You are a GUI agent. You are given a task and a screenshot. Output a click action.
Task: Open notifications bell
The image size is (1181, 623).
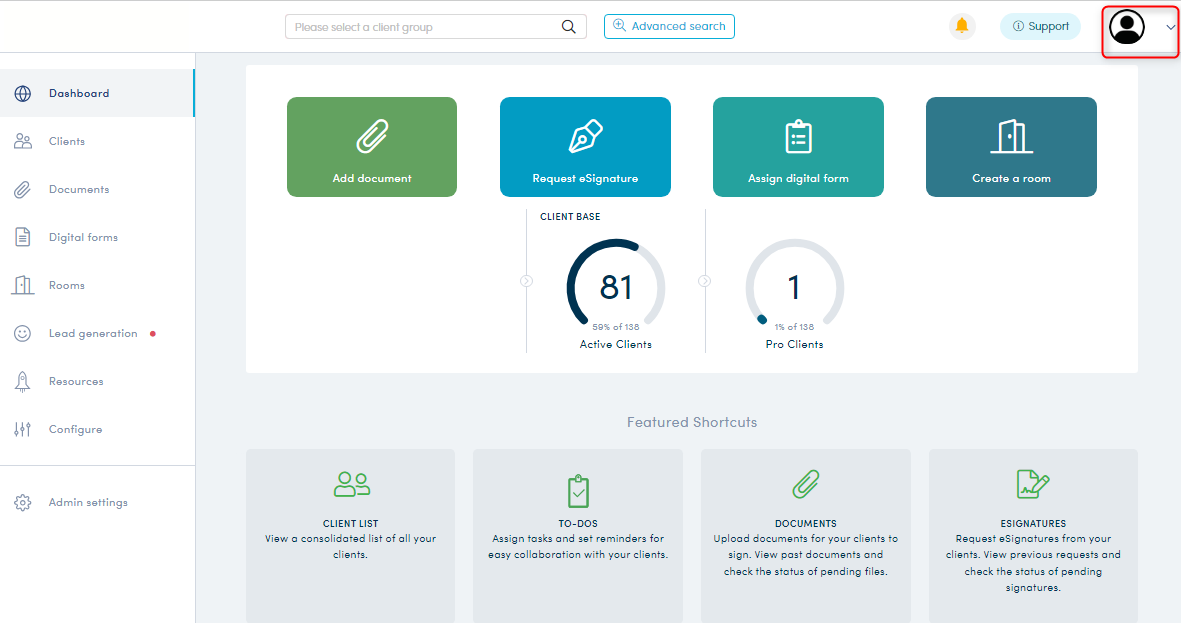point(962,26)
